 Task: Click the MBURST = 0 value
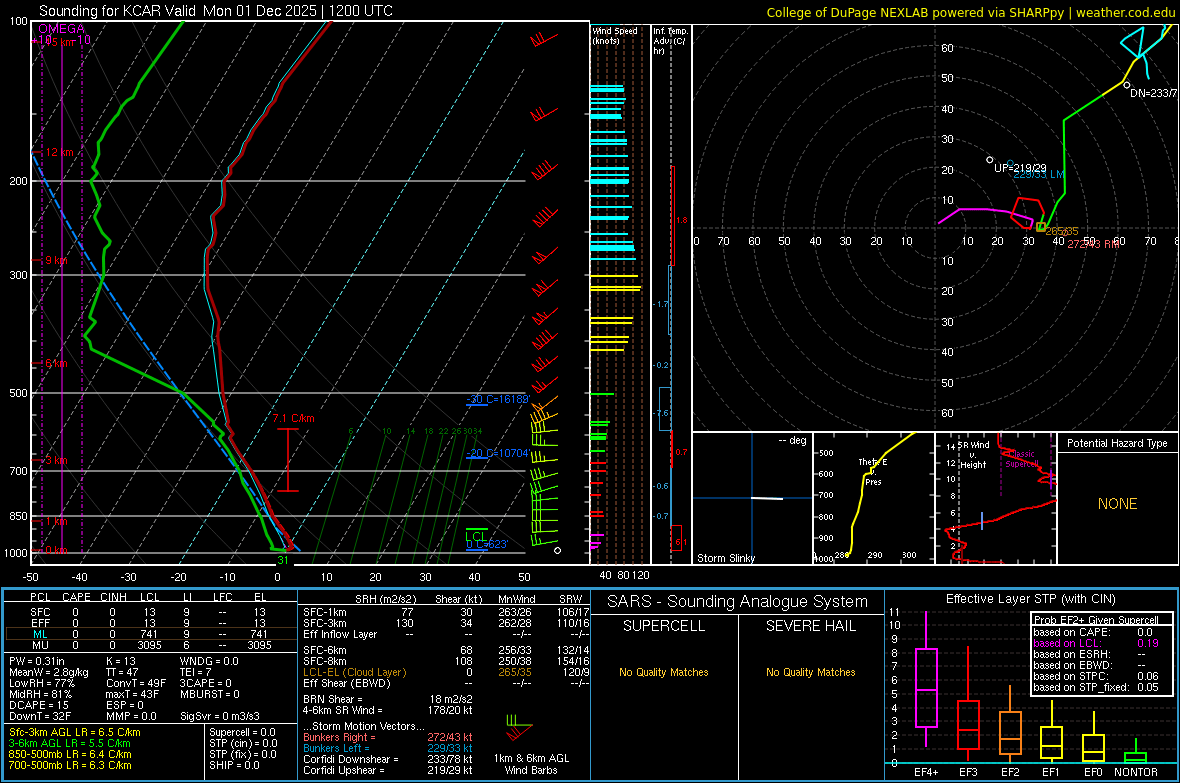209,694
